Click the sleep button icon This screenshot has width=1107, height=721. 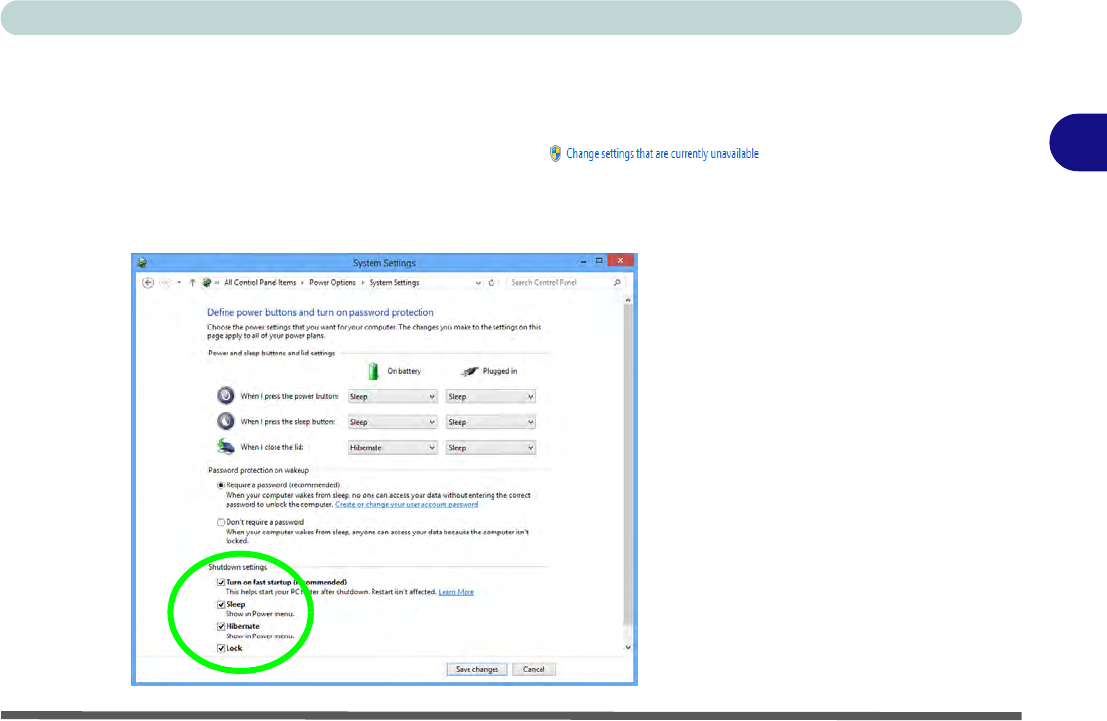click(x=225, y=421)
